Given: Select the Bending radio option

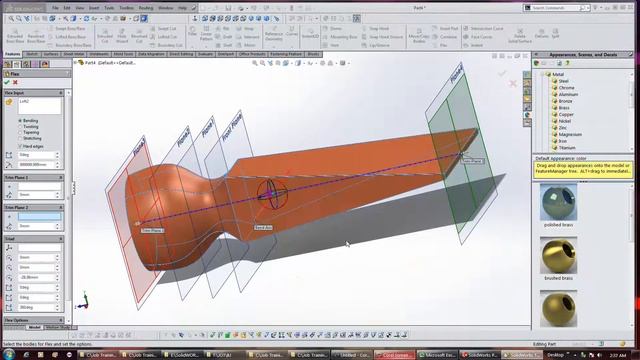Looking at the screenshot, I should tap(20, 121).
